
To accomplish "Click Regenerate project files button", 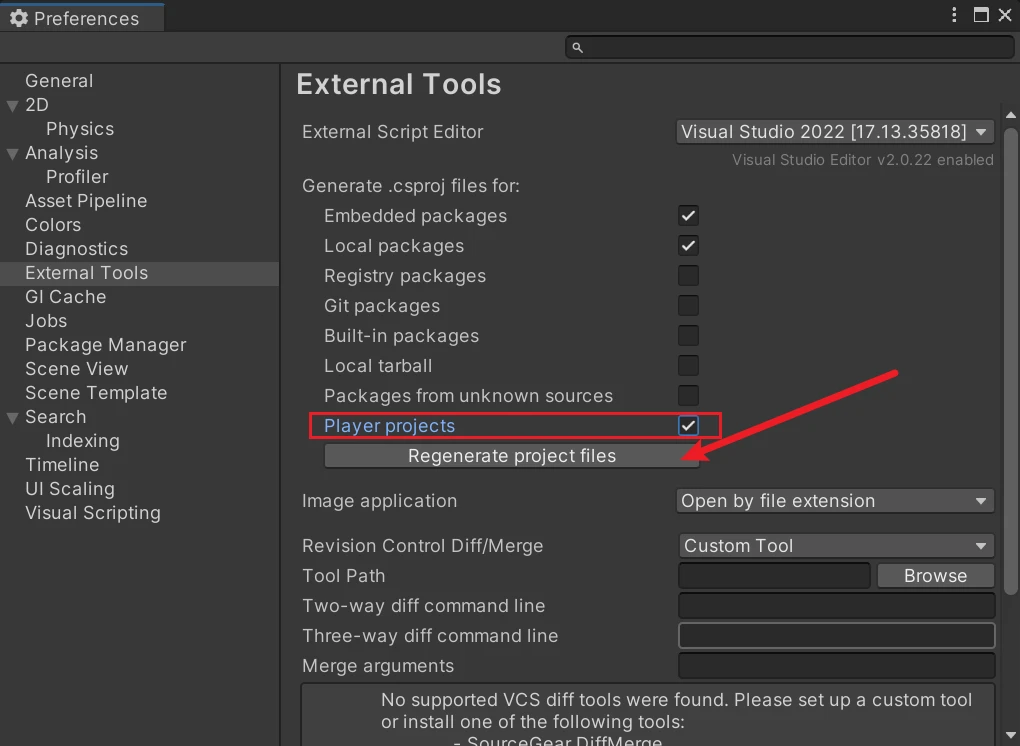I will tap(511, 456).
